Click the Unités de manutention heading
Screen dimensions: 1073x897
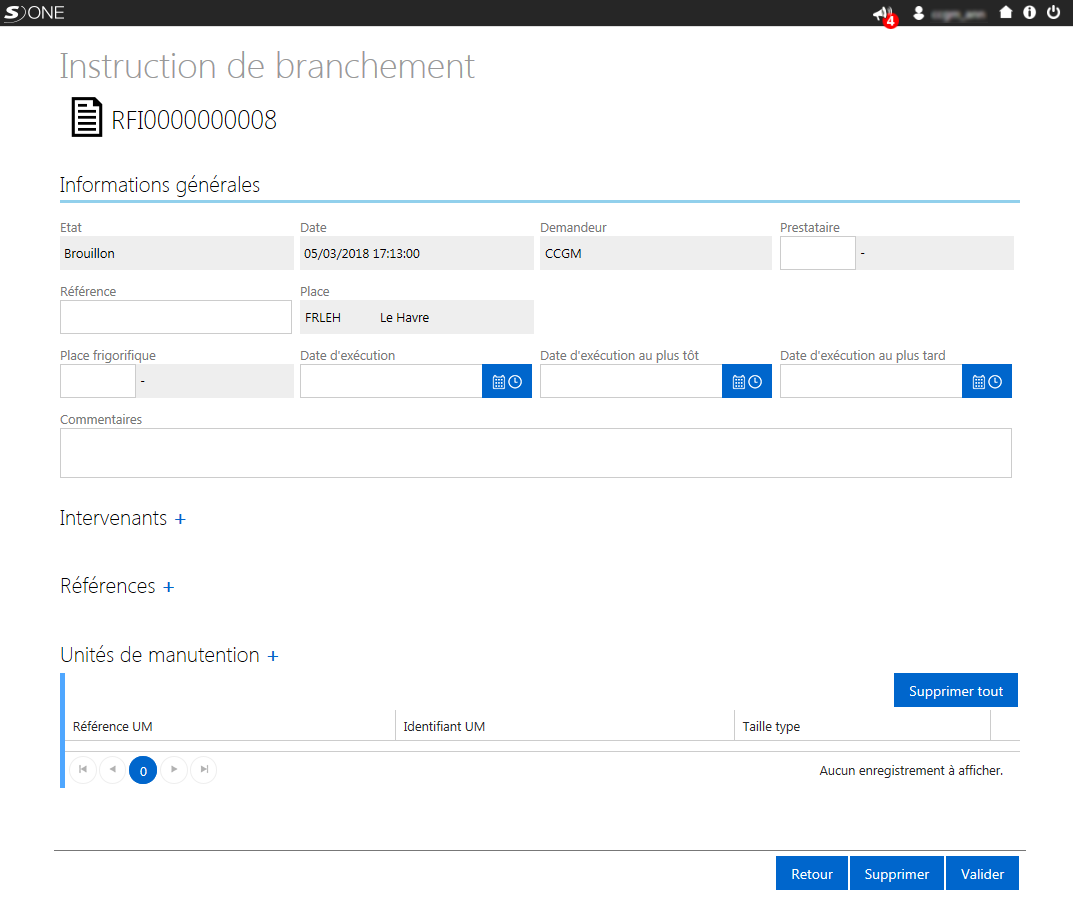159,655
